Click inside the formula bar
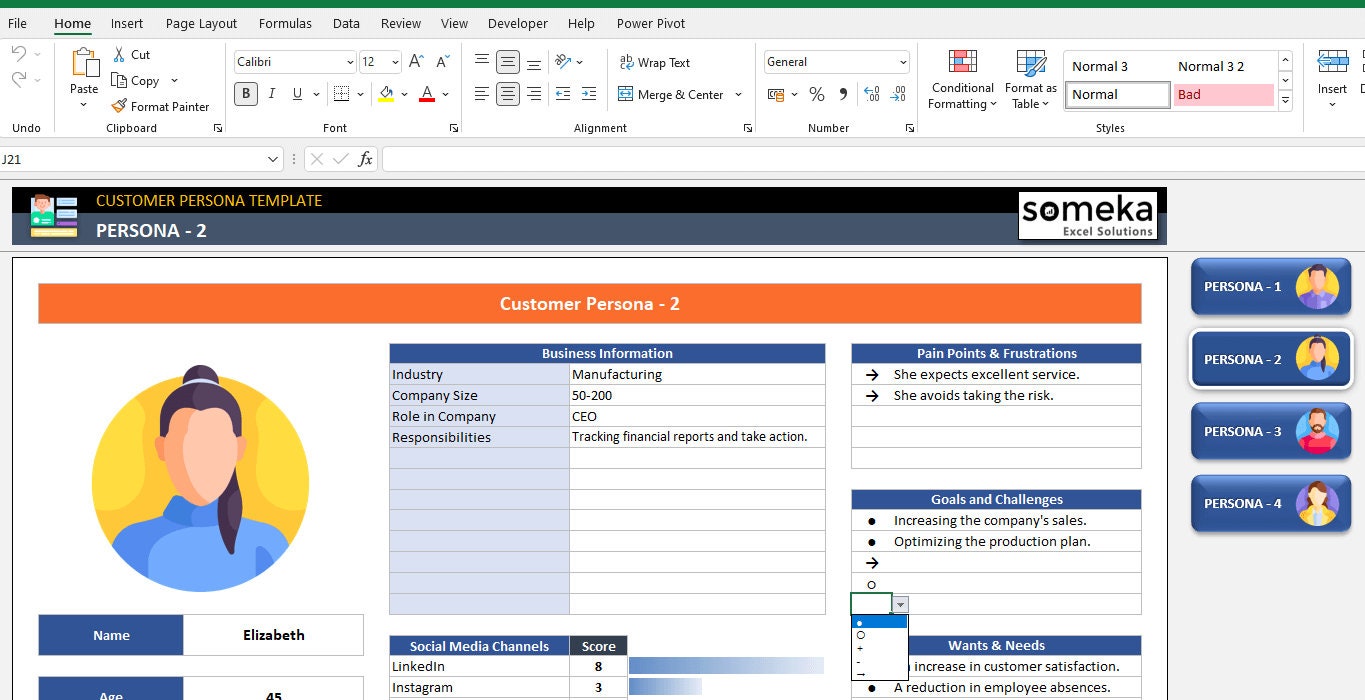Viewport: 1365px width, 700px height. pyautogui.click(x=700, y=159)
